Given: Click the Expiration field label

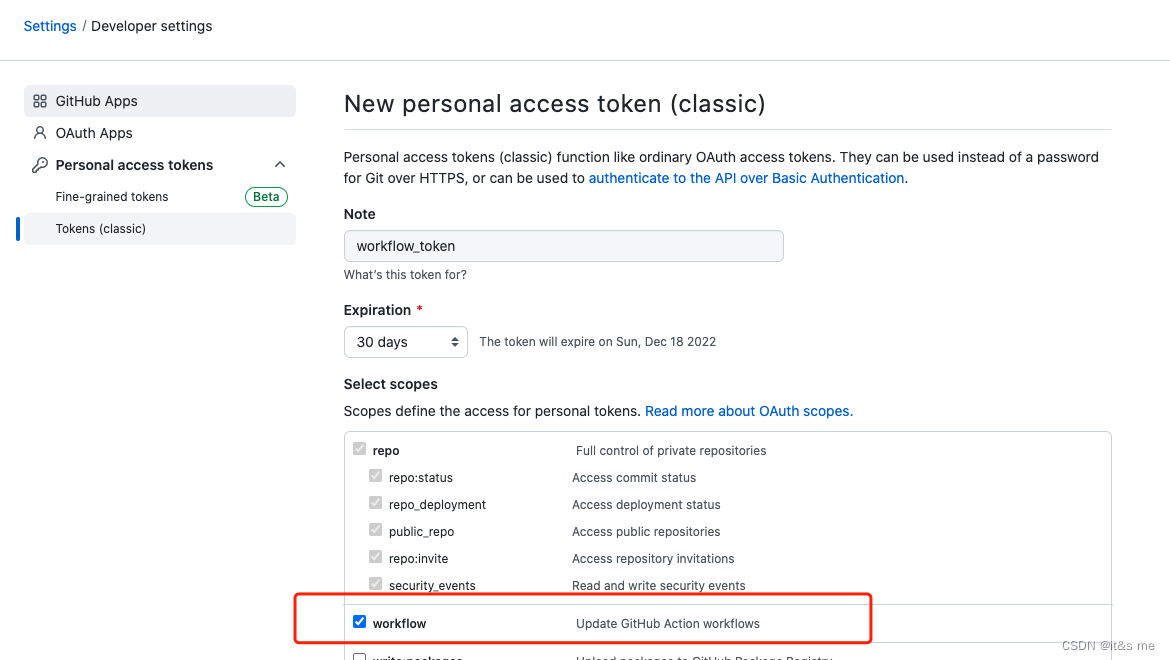Looking at the screenshot, I should pyautogui.click(x=378, y=310).
